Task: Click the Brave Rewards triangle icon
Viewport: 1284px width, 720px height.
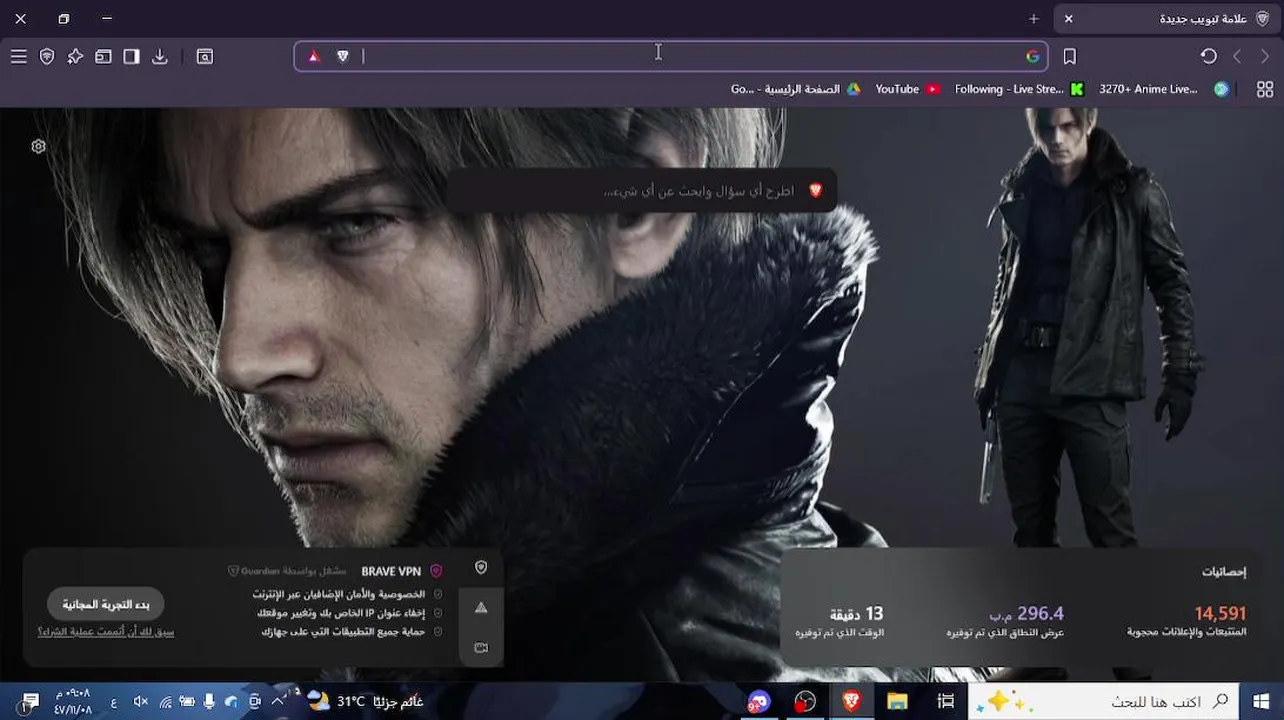Action: [x=314, y=57]
